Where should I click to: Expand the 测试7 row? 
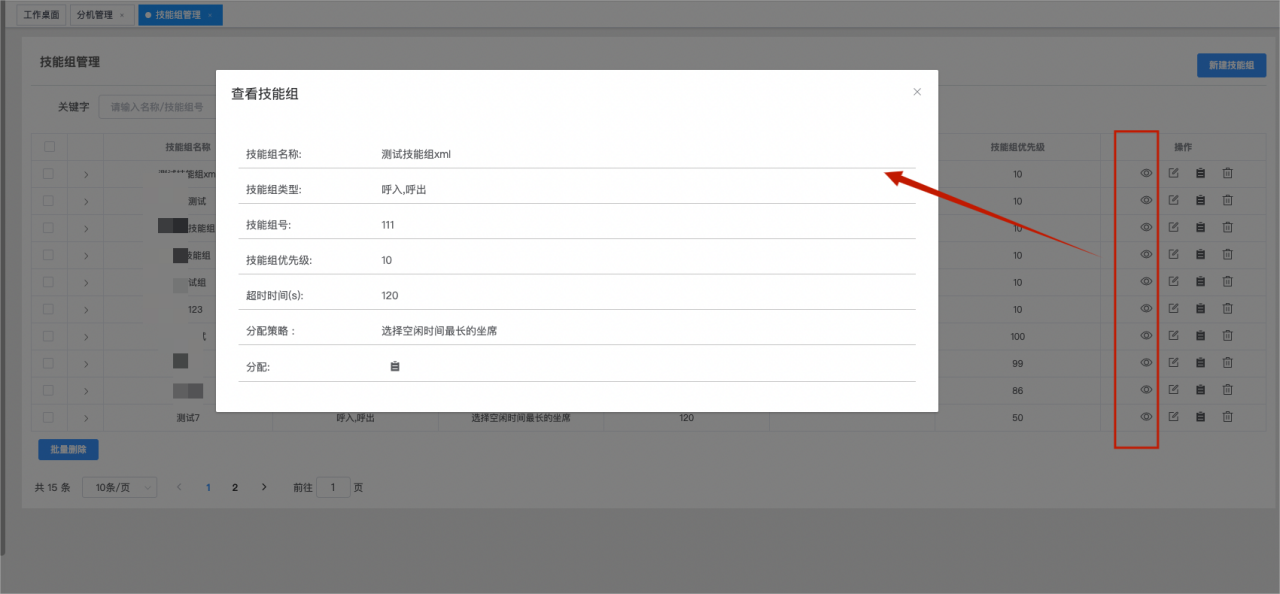(x=86, y=417)
